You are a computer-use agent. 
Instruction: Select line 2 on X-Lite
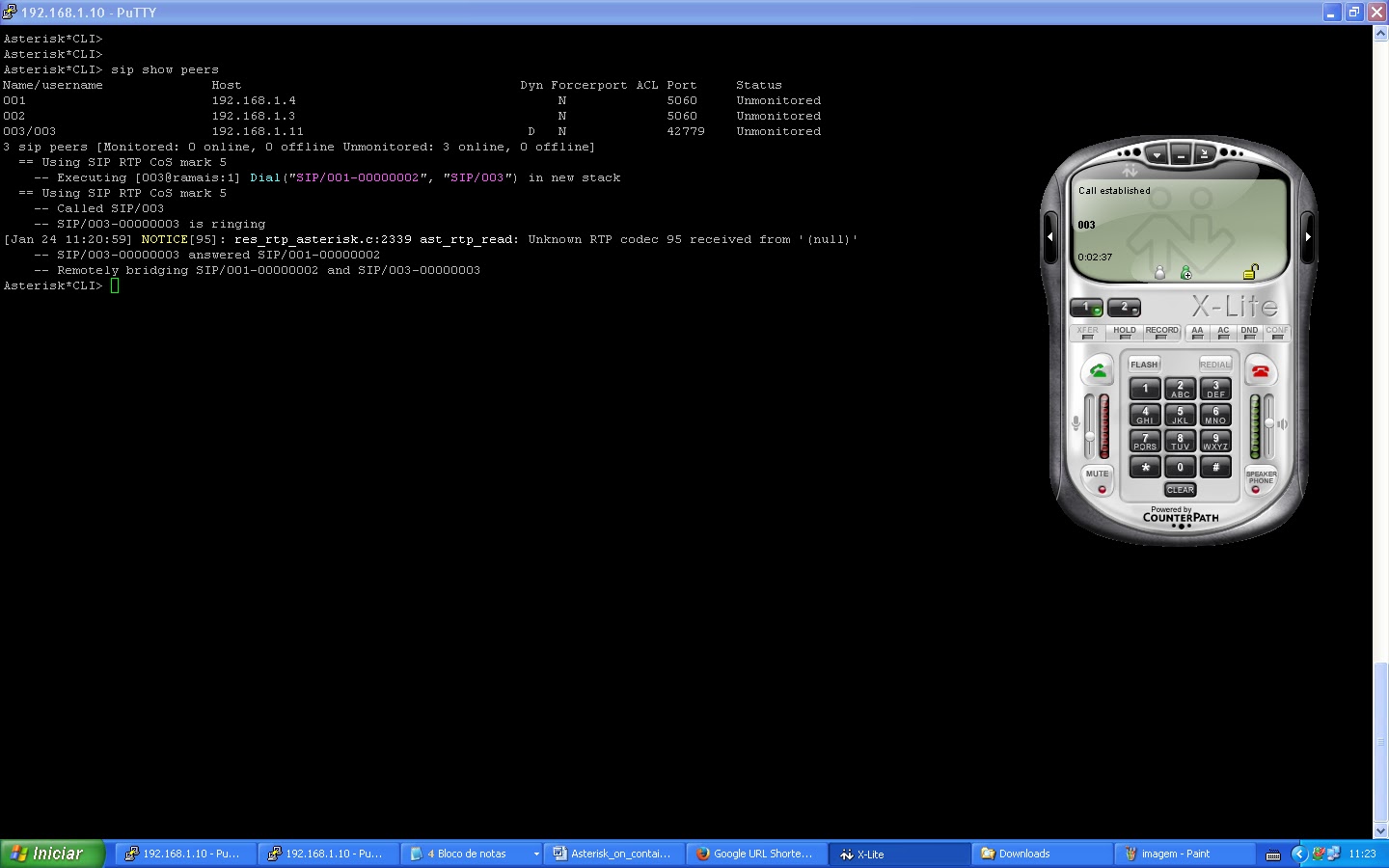(x=1124, y=308)
